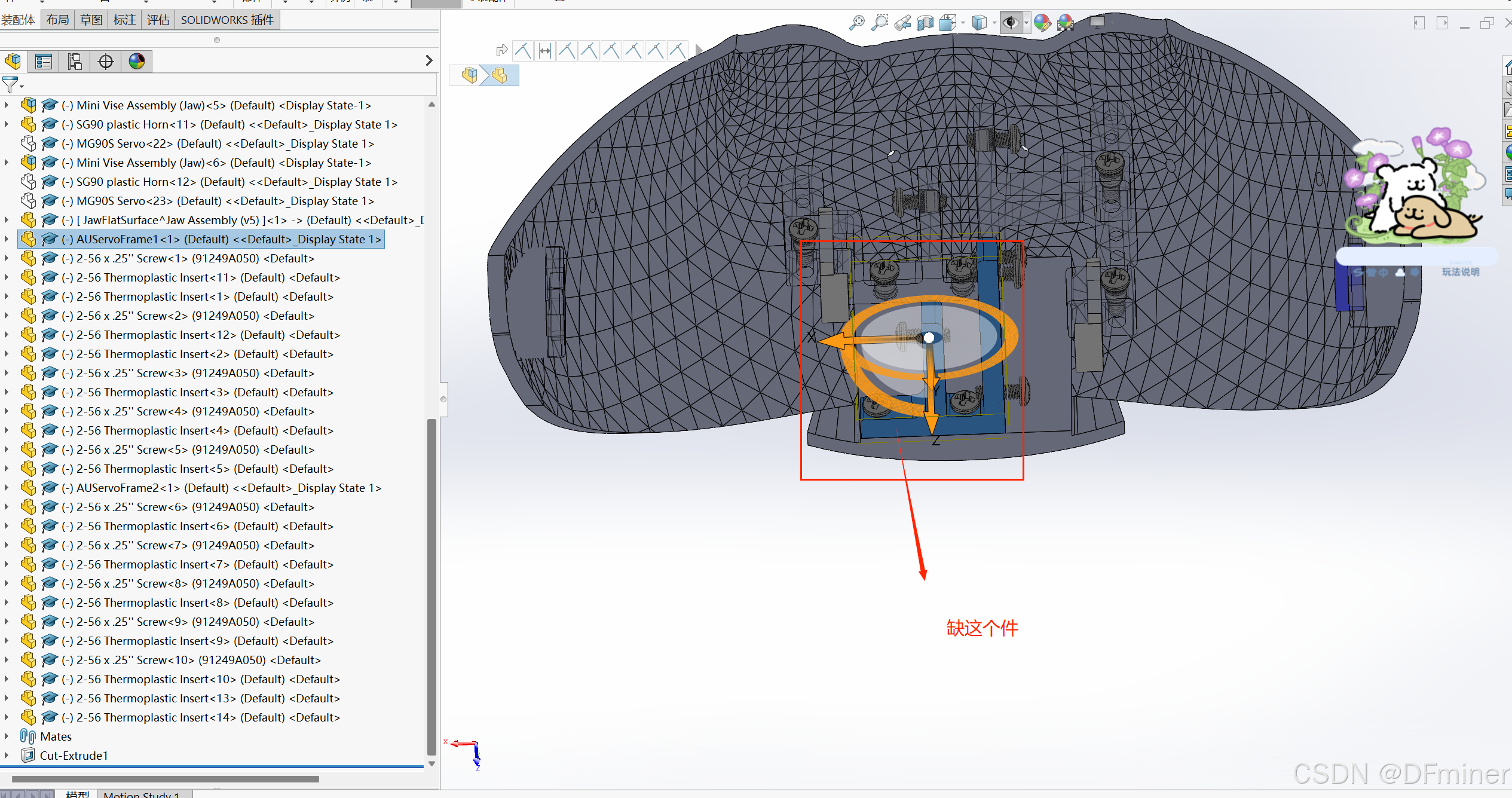Image resolution: width=1512 pixels, height=798 pixels.
Task: Click the Previous View icon
Action: 902,23
